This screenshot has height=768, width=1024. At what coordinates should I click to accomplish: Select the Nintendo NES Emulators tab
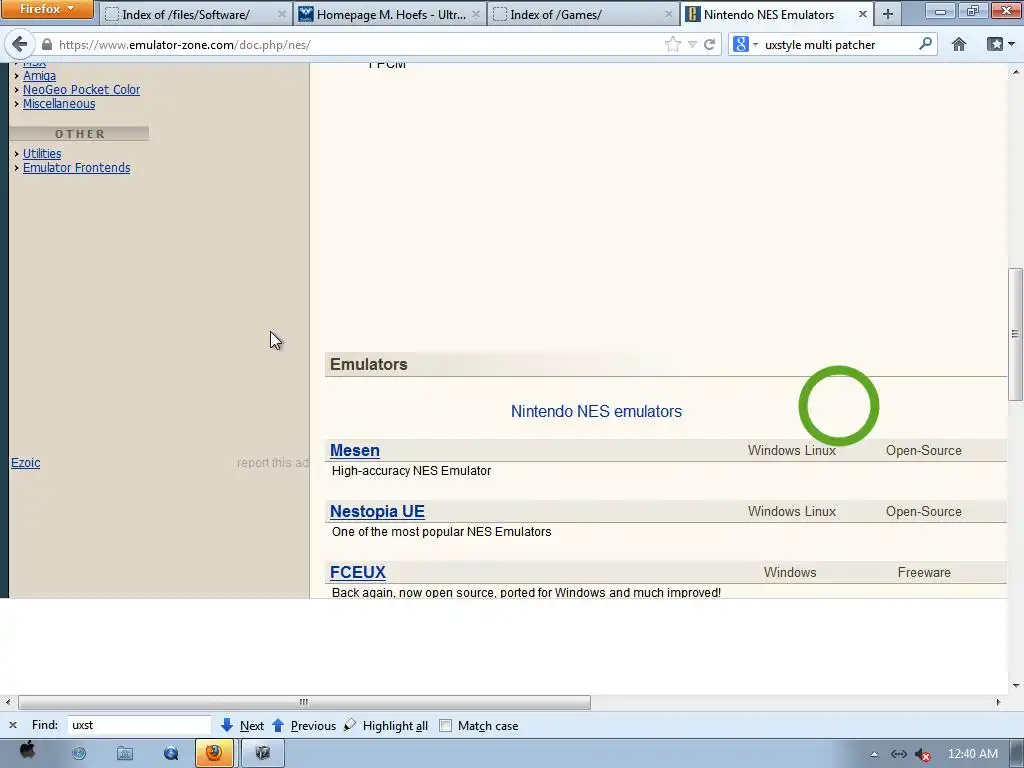tap(769, 14)
